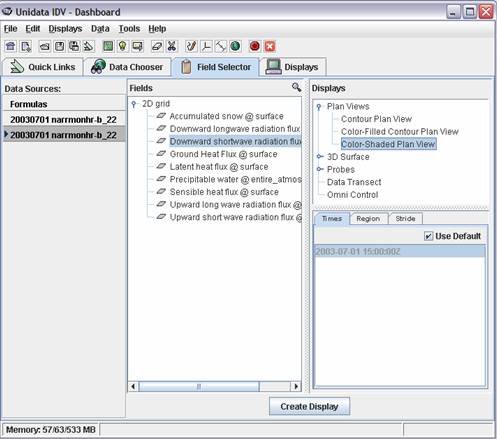This screenshot has height=439, width=497.
Task: Click the Fields horizontal scrollbar thumb
Action: point(199,387)
